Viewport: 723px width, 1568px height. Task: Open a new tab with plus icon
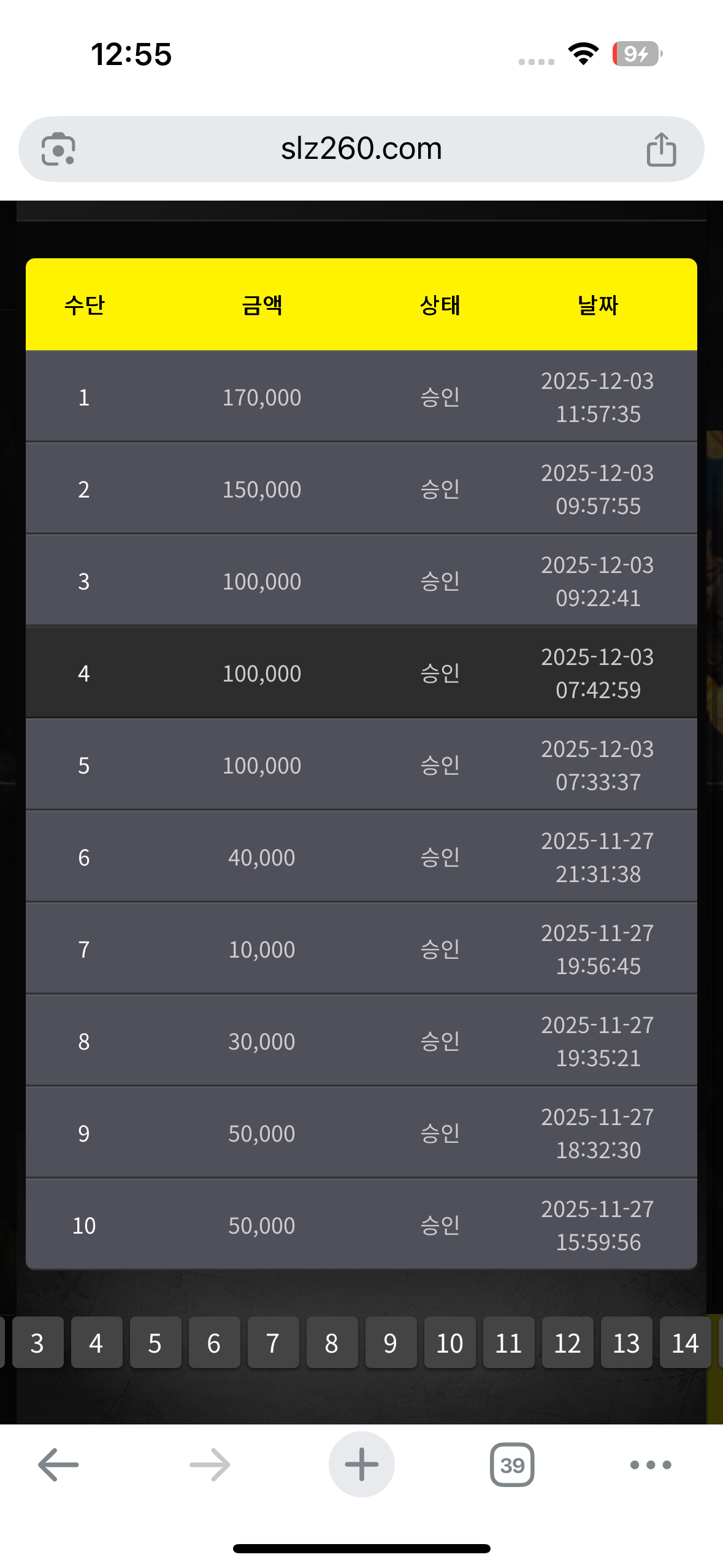tap(361, 1465)
